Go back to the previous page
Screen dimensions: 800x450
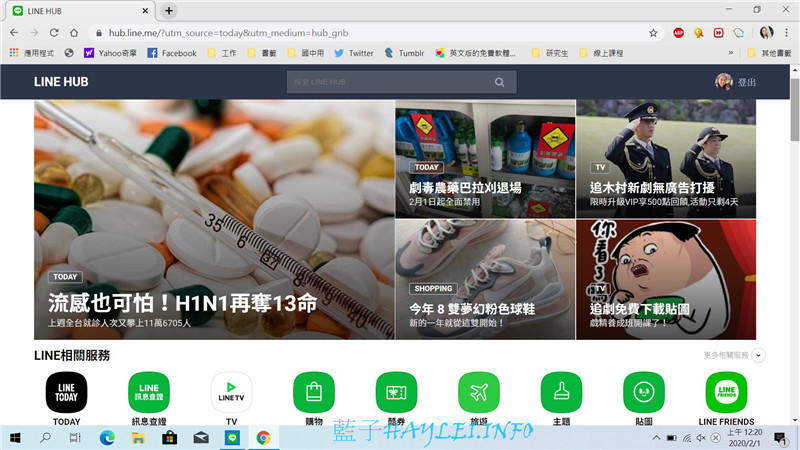(x=14, y=33)
